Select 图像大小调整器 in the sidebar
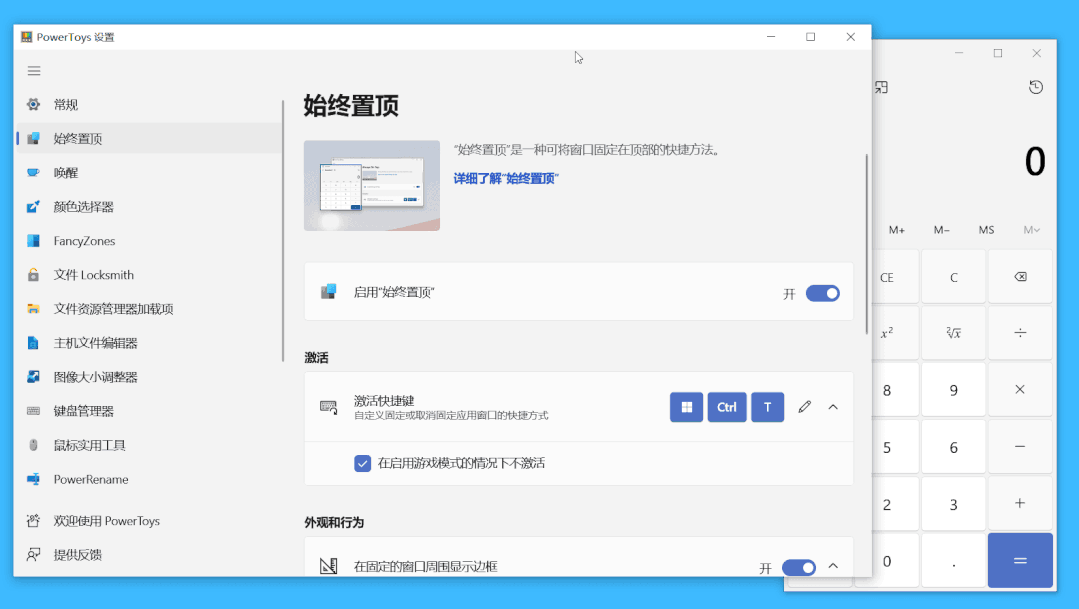 click(x=148, y=377)
